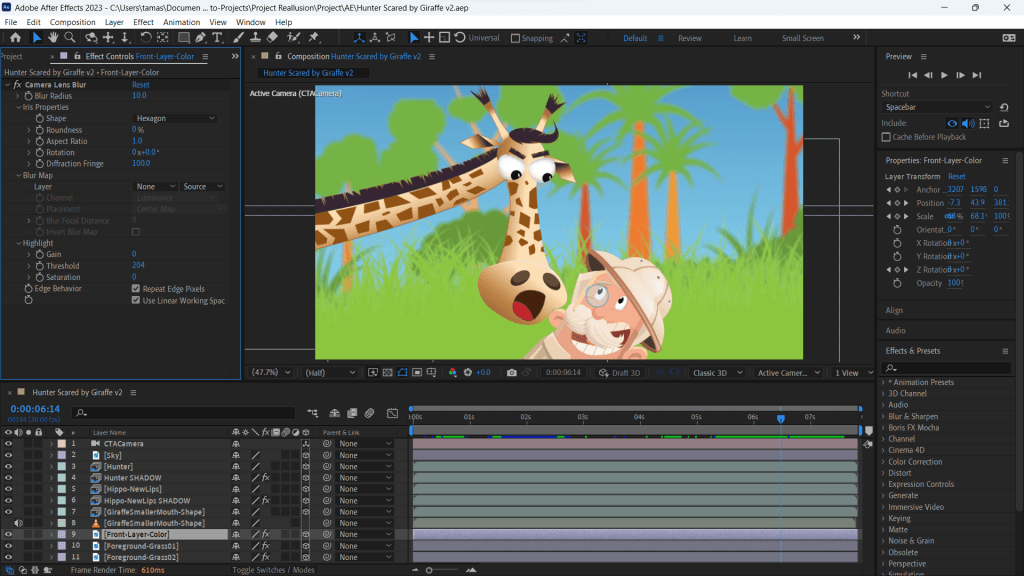
Task: Toggle motion blur icon in timeline
Action: click(x=370, y=413)
